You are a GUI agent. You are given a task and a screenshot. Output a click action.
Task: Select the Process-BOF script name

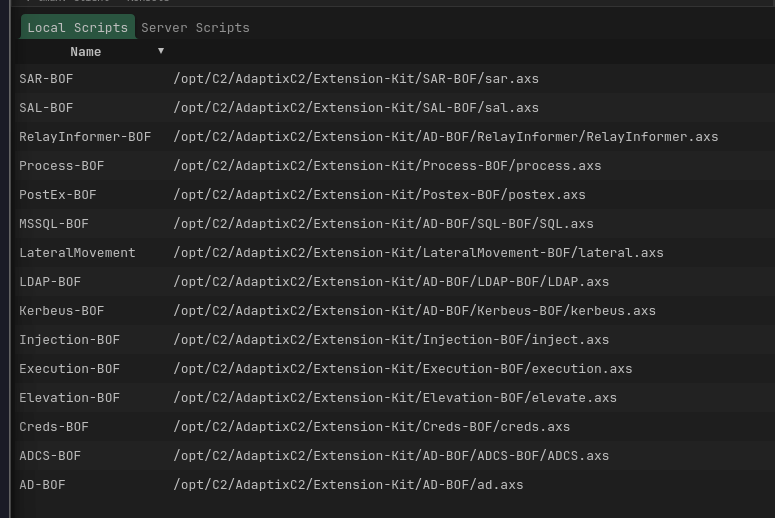pyautogui.click(x=61, y=165)
